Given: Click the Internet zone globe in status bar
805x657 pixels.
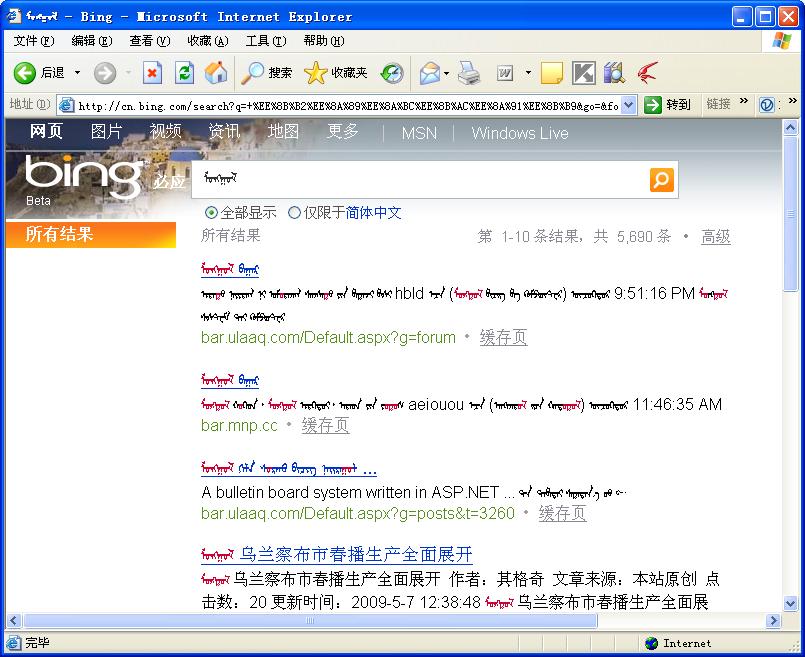Looking at the screenshot, I should tap(651, 643).
